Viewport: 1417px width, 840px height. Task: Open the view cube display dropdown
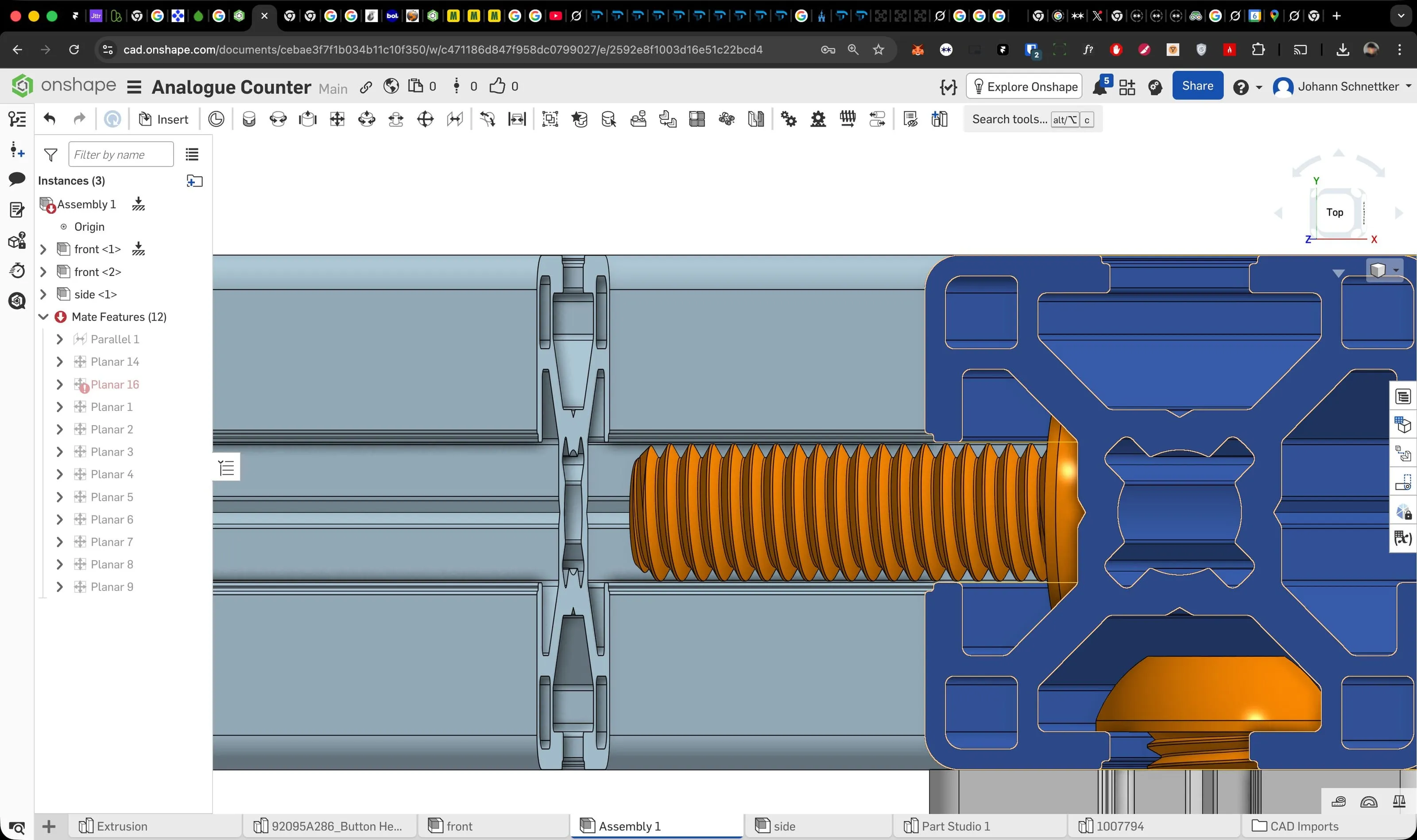point(1384,270)
